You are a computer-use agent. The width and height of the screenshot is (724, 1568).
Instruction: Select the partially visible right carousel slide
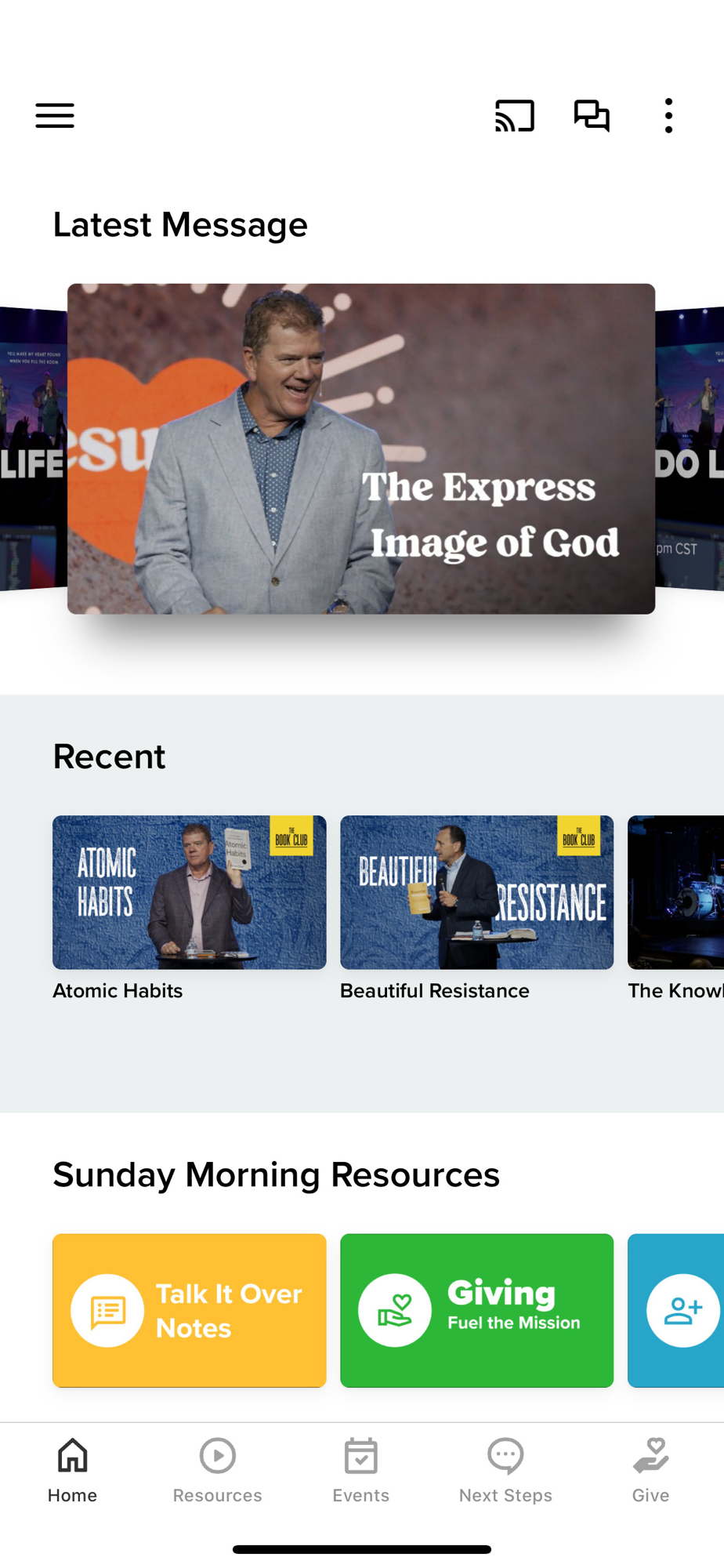tap(690, 447)
